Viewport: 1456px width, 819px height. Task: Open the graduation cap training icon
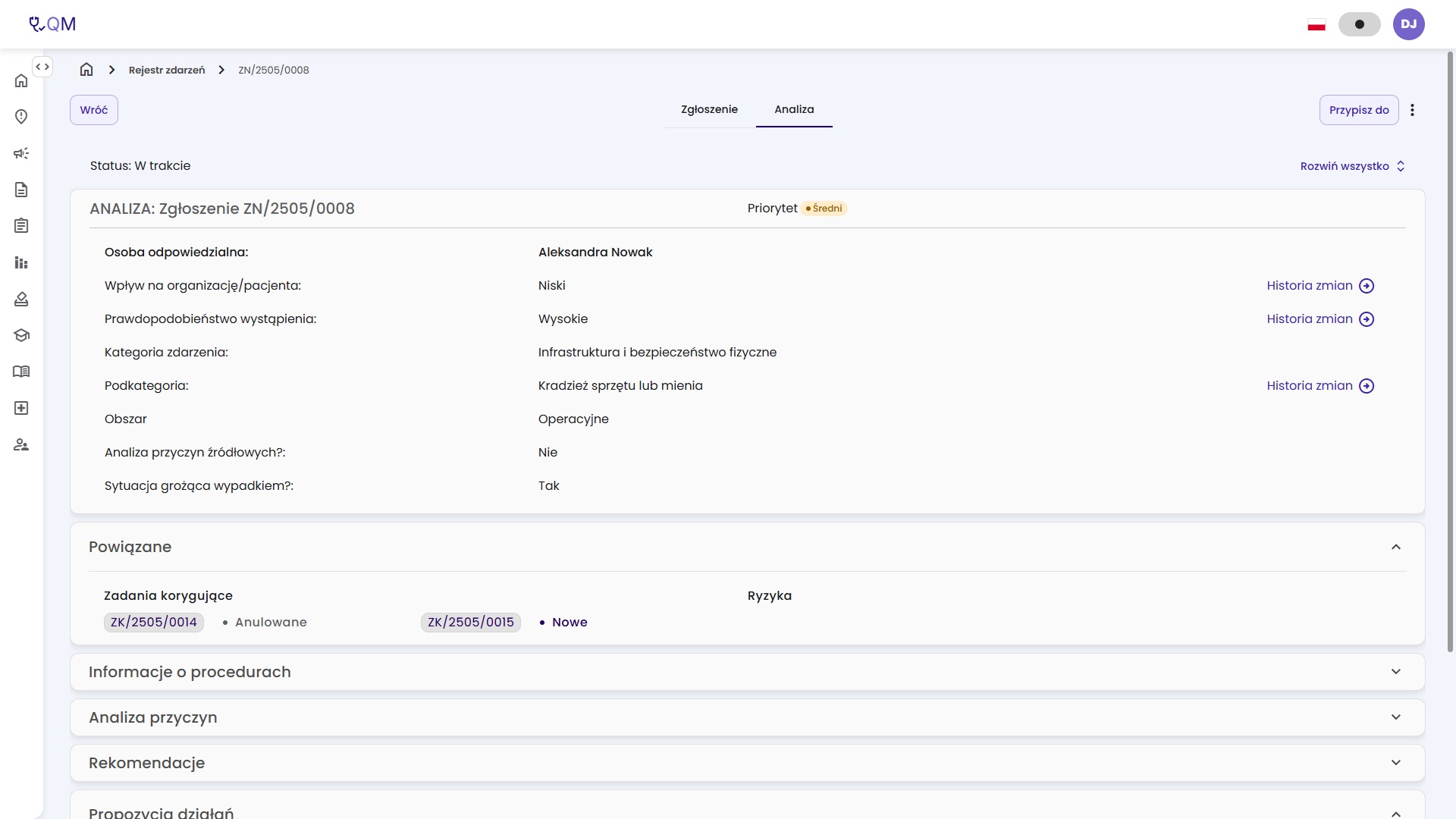pos(21,335)
